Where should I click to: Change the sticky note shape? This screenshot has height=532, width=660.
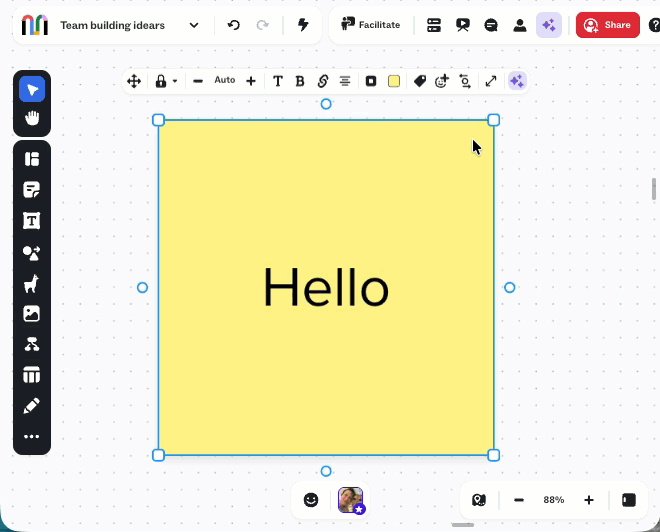pyautogui.click(x=371, y=81)
